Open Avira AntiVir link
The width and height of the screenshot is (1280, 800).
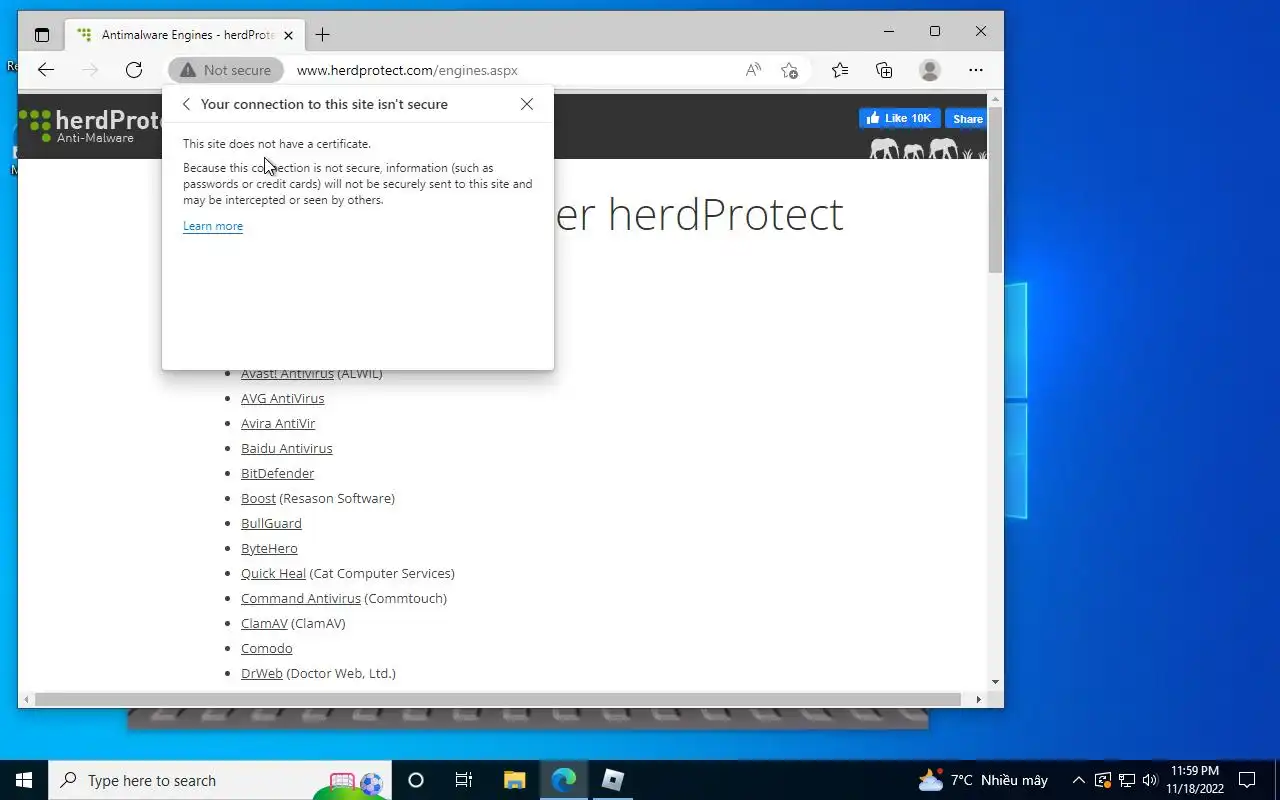[x=278, y=423]
